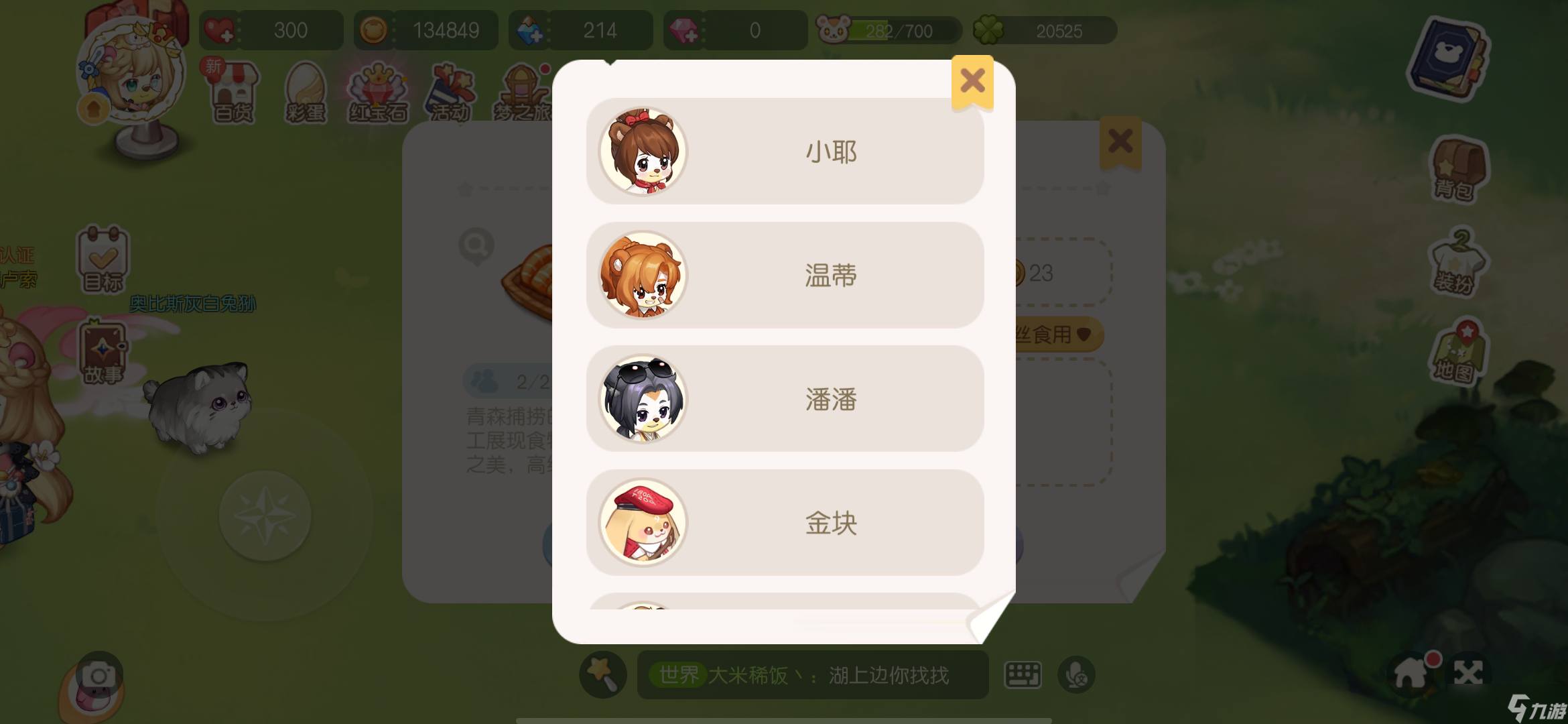1568x724 pixels.
Task: Tap the camera screenshot icon
Action: point(99,676)
